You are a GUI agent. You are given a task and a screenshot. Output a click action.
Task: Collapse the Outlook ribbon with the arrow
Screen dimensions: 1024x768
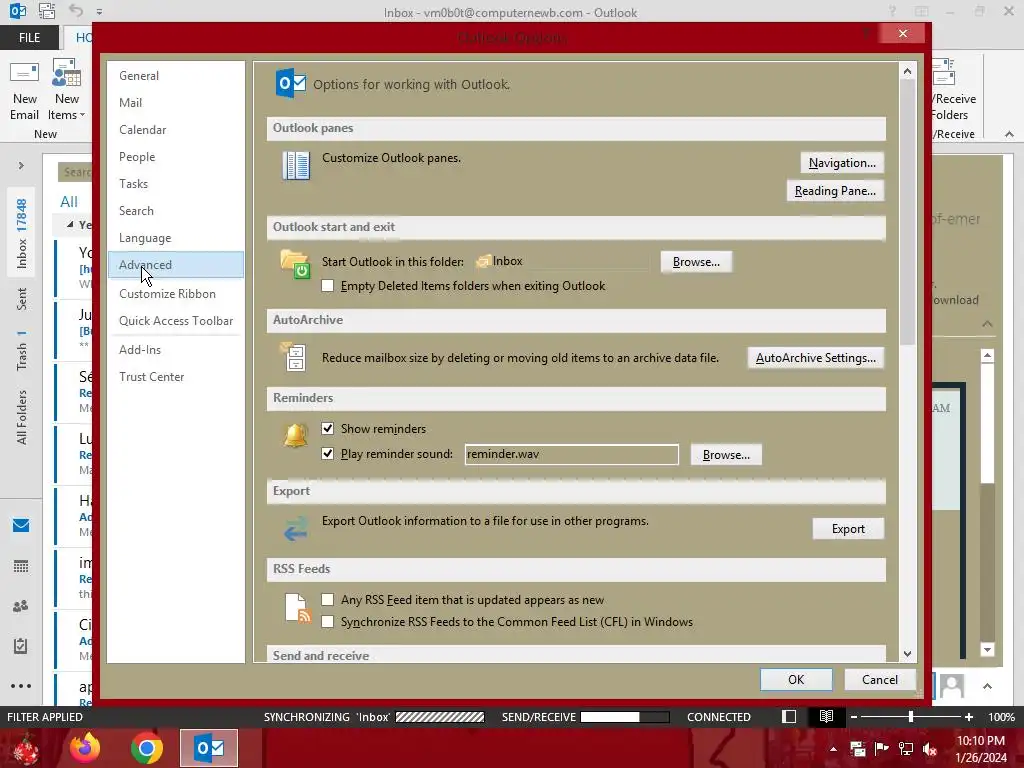1009,134
